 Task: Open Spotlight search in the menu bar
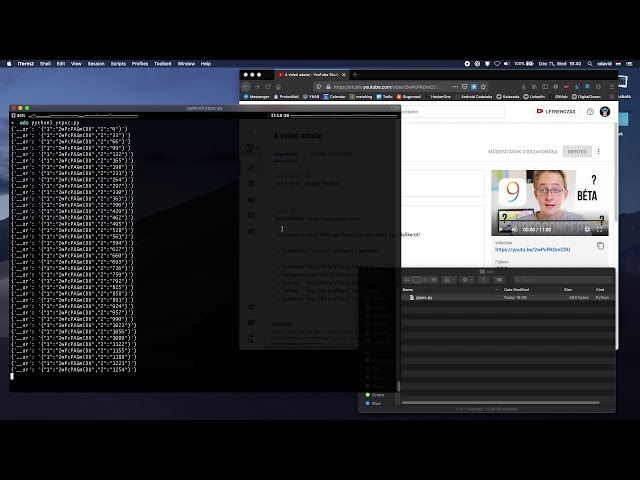[590, 64]
